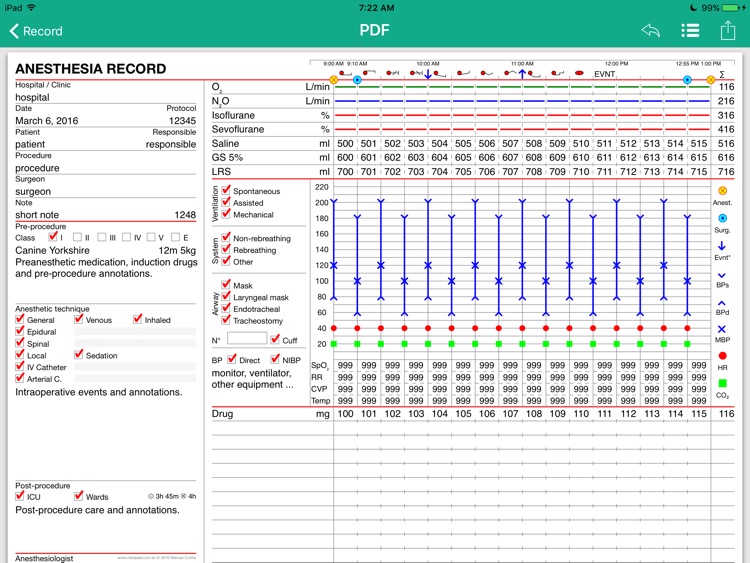
Task: Tap the BPd legend chevron icon
Action: (722, 303)
